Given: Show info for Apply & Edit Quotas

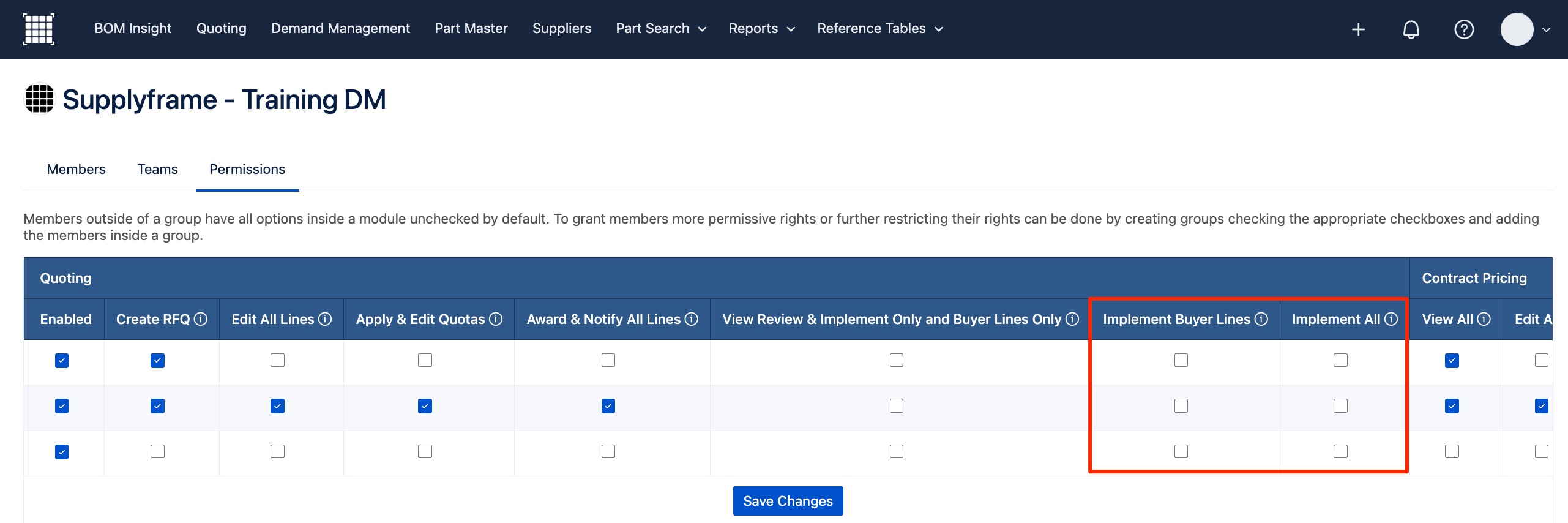Looking at the screenshot, I should 496,319.
